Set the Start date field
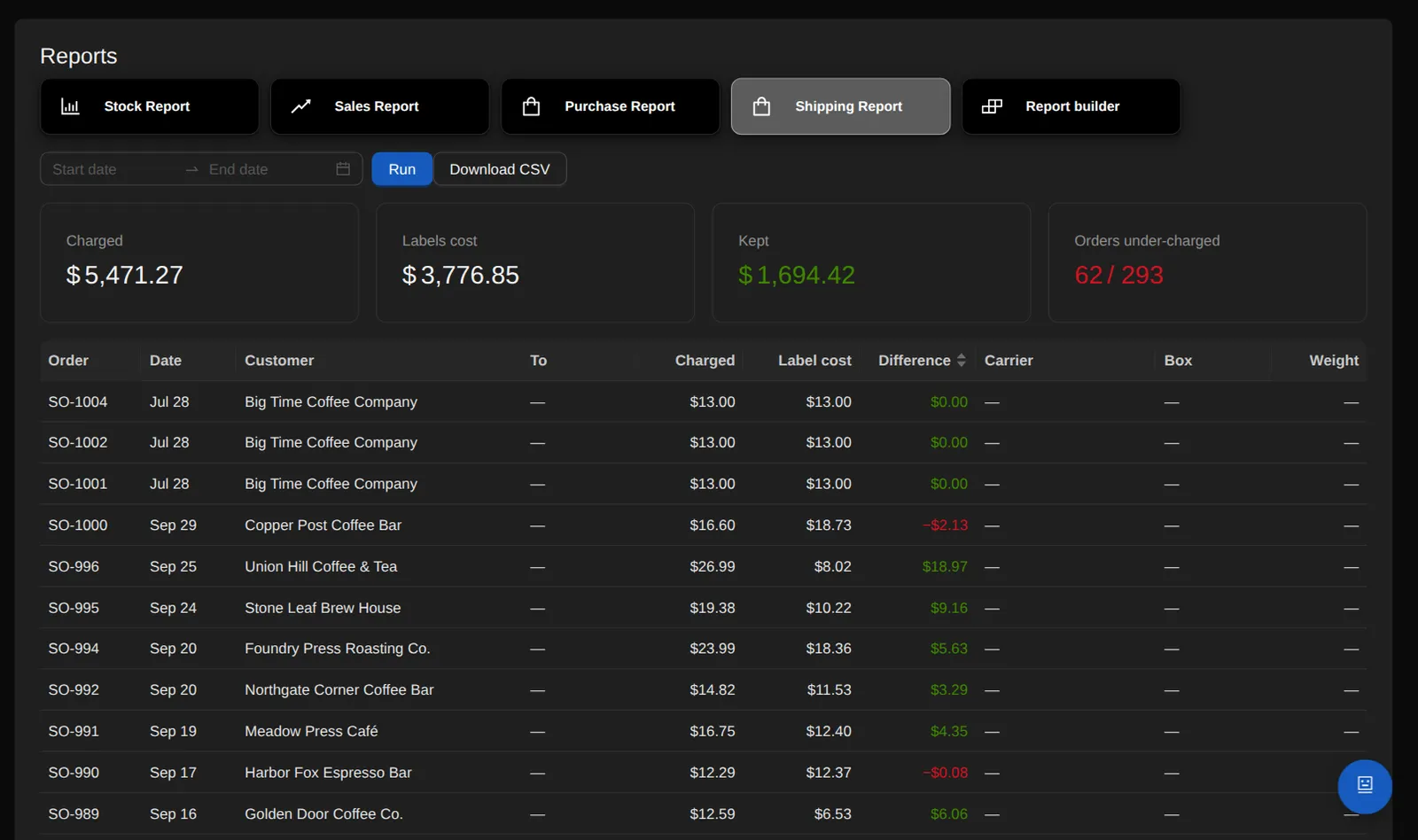This screenshot has height=840, width=1418. pos(111,169)
